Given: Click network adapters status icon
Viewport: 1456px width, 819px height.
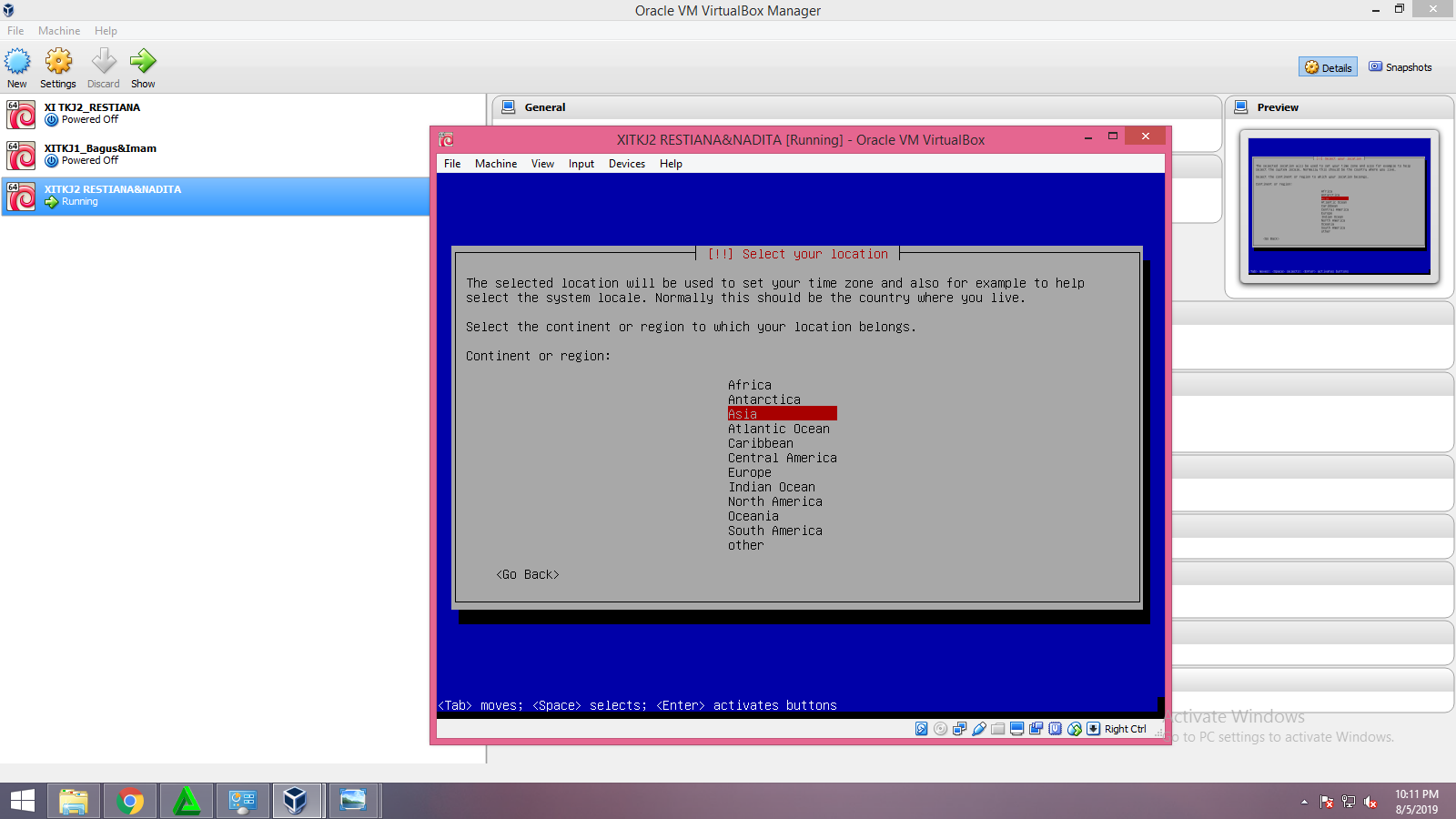Looking at the screenshot, I should (960, 729).
